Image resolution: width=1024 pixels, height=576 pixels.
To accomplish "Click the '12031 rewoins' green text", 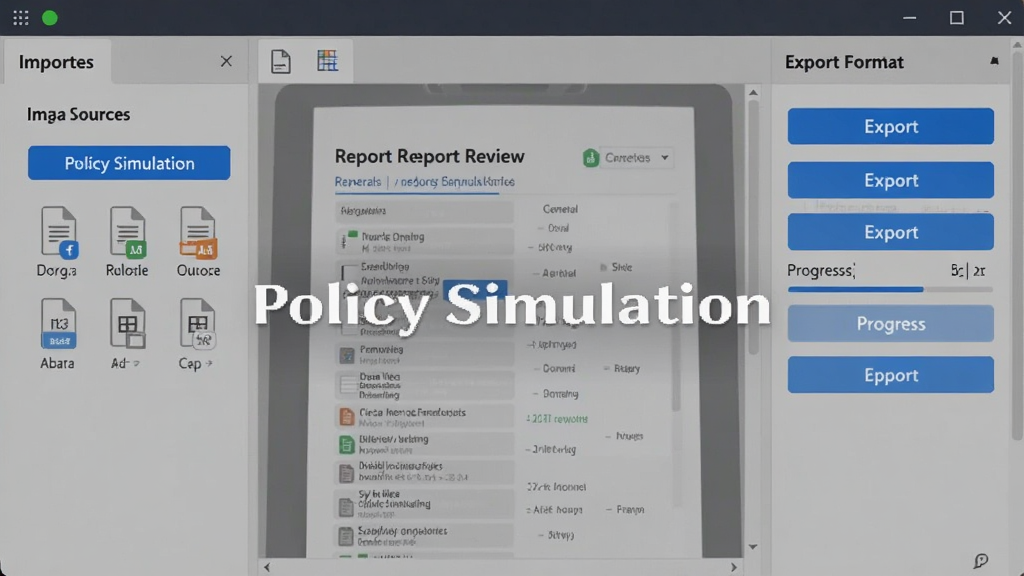I will pos(557,419).
